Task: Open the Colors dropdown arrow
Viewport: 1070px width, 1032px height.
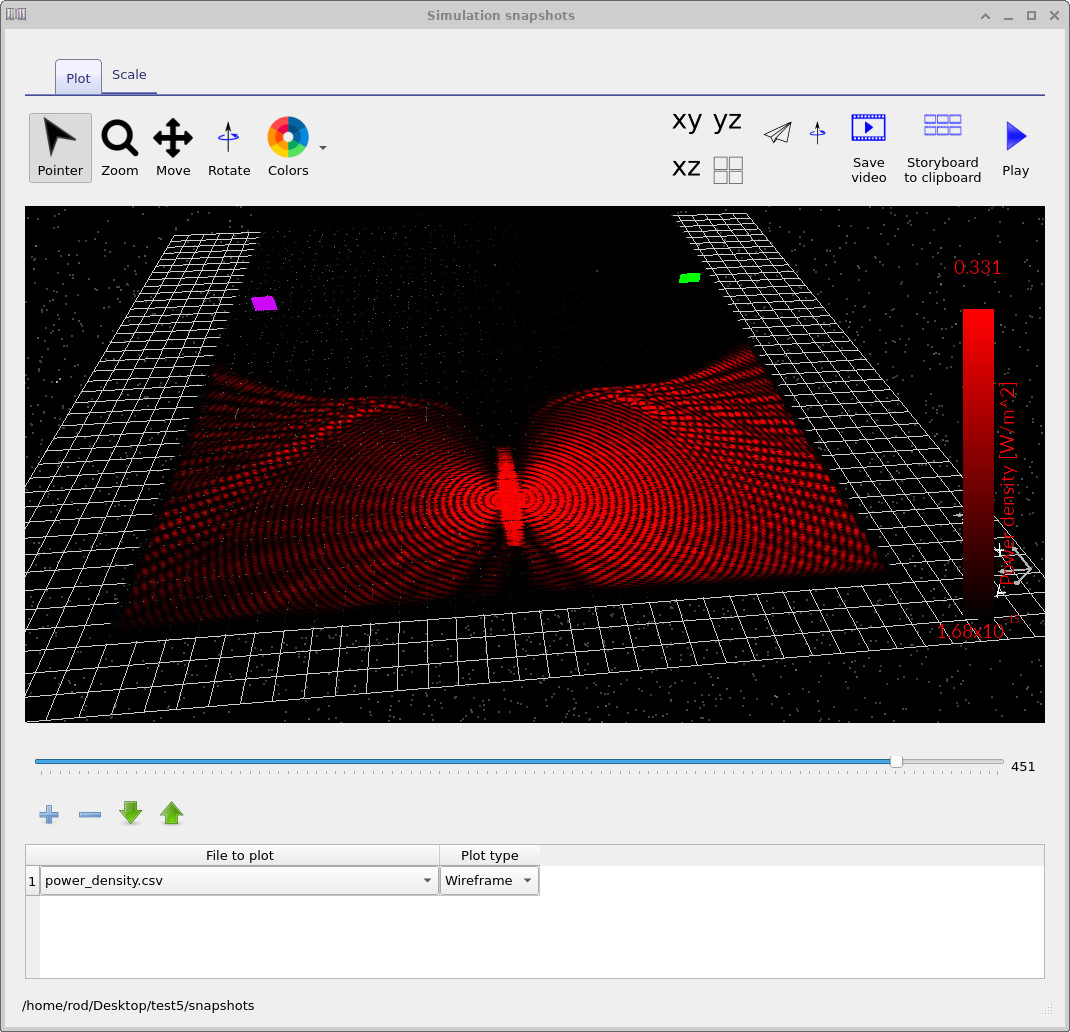Action: (x=322, y=147)
